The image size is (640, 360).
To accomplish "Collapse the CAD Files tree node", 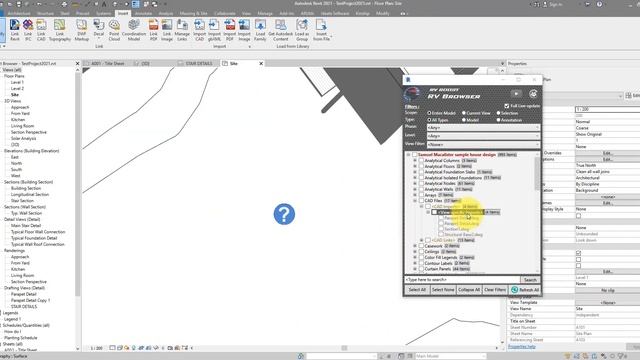I will [415, 200].
